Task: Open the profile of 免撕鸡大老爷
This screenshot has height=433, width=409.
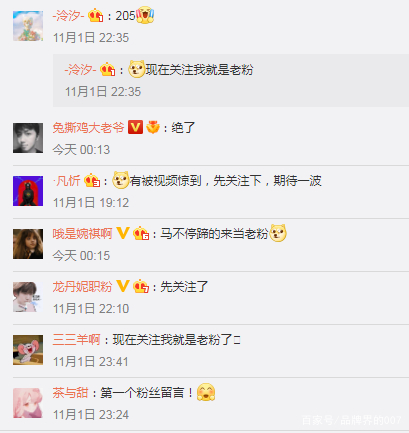Action: pos(88,127)
